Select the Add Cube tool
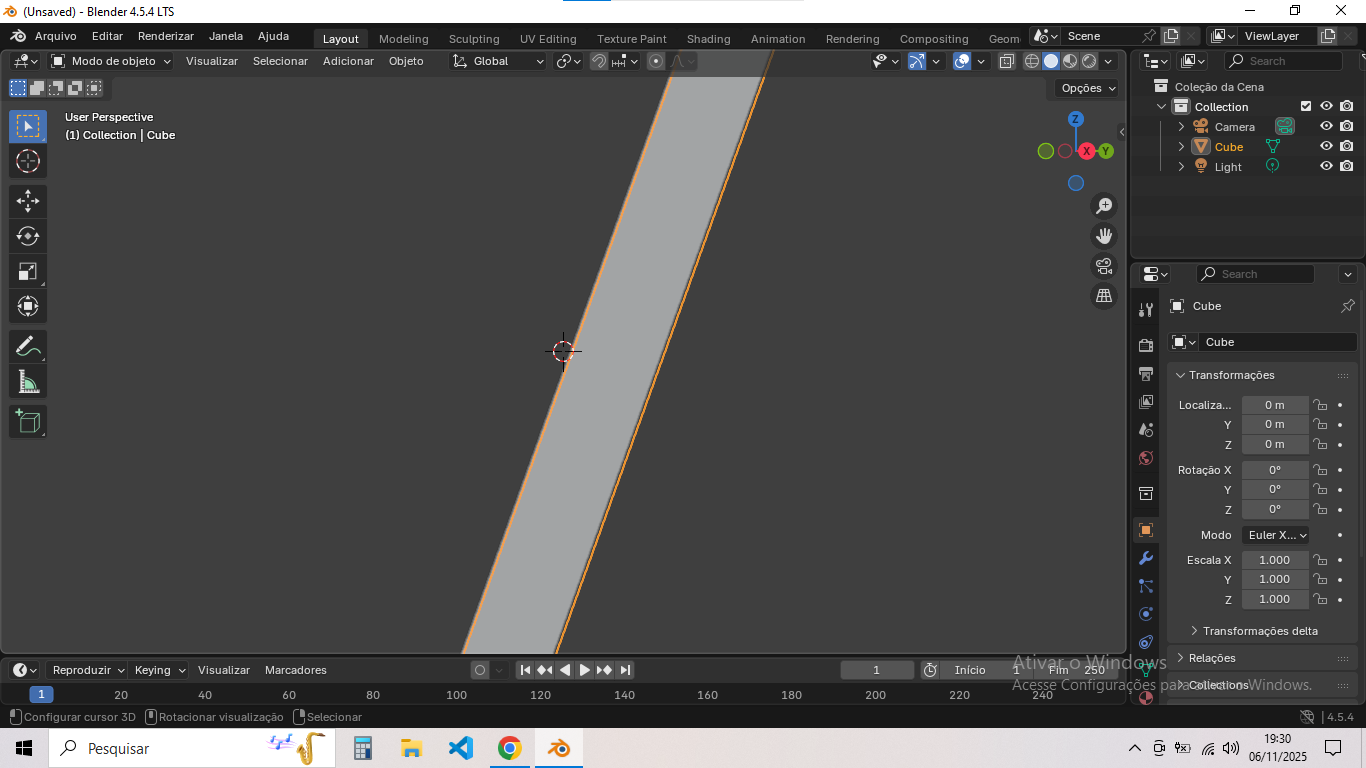 pos(28,421)
